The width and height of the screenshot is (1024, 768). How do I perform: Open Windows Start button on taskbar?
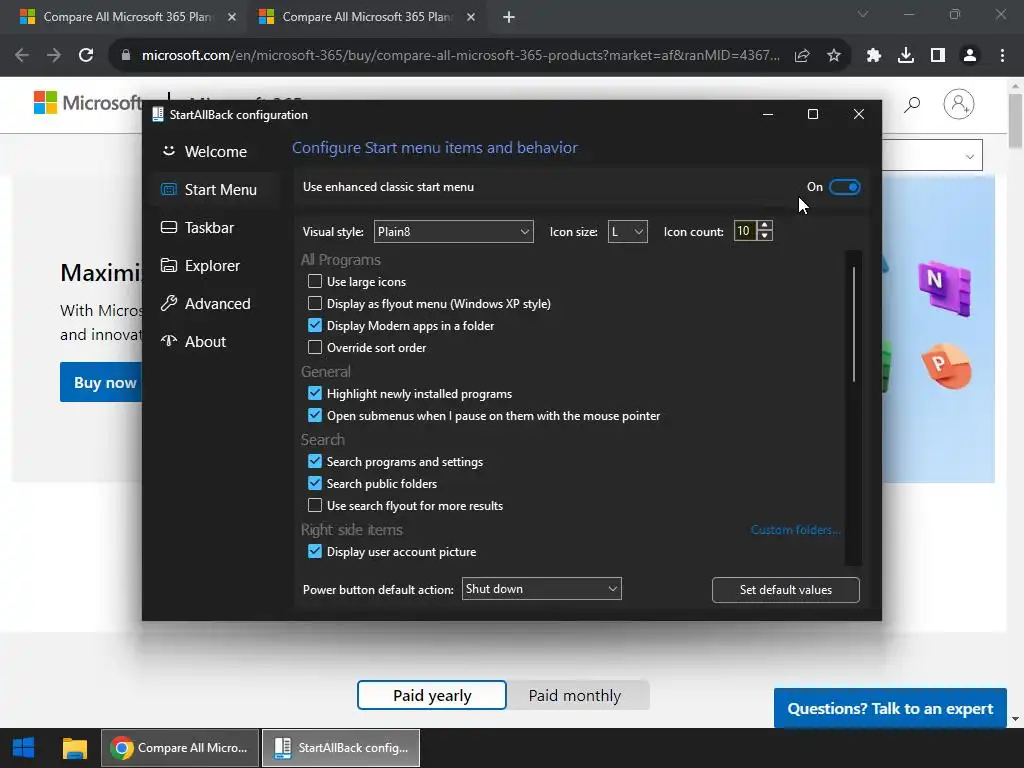coord(24,748)
